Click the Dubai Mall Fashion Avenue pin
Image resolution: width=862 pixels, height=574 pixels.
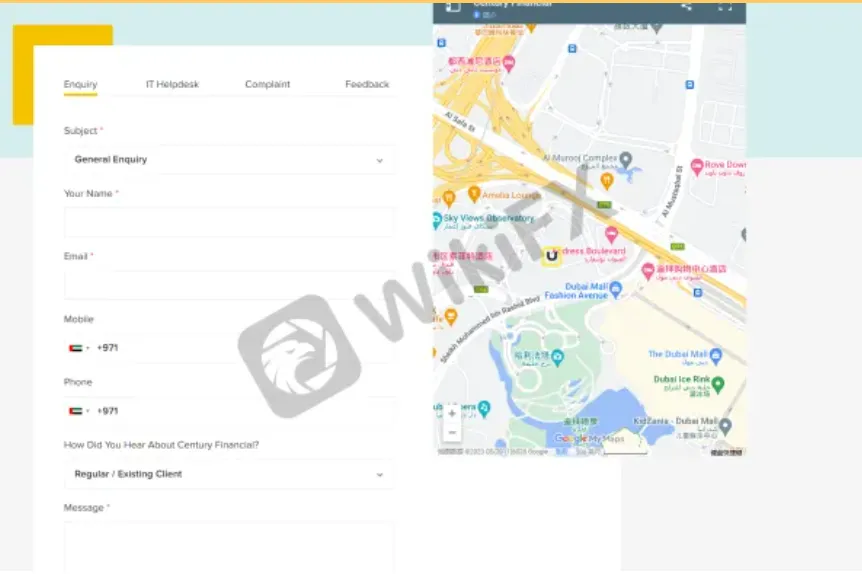coord(616,289)
